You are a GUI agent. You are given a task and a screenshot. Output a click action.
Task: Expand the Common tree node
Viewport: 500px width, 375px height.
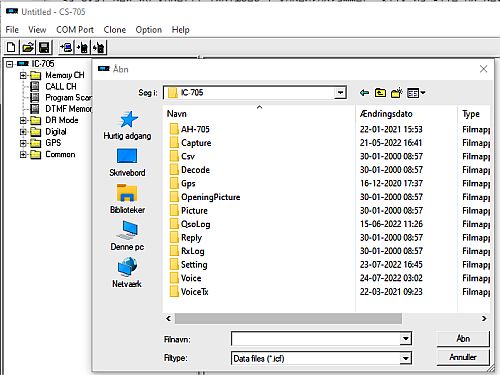[23, 154]
